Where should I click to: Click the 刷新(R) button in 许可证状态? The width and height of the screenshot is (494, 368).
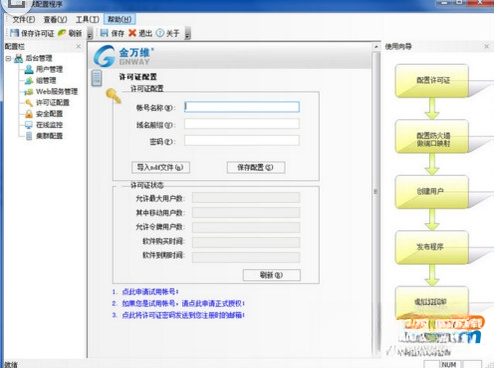click(x=272, y=275)
